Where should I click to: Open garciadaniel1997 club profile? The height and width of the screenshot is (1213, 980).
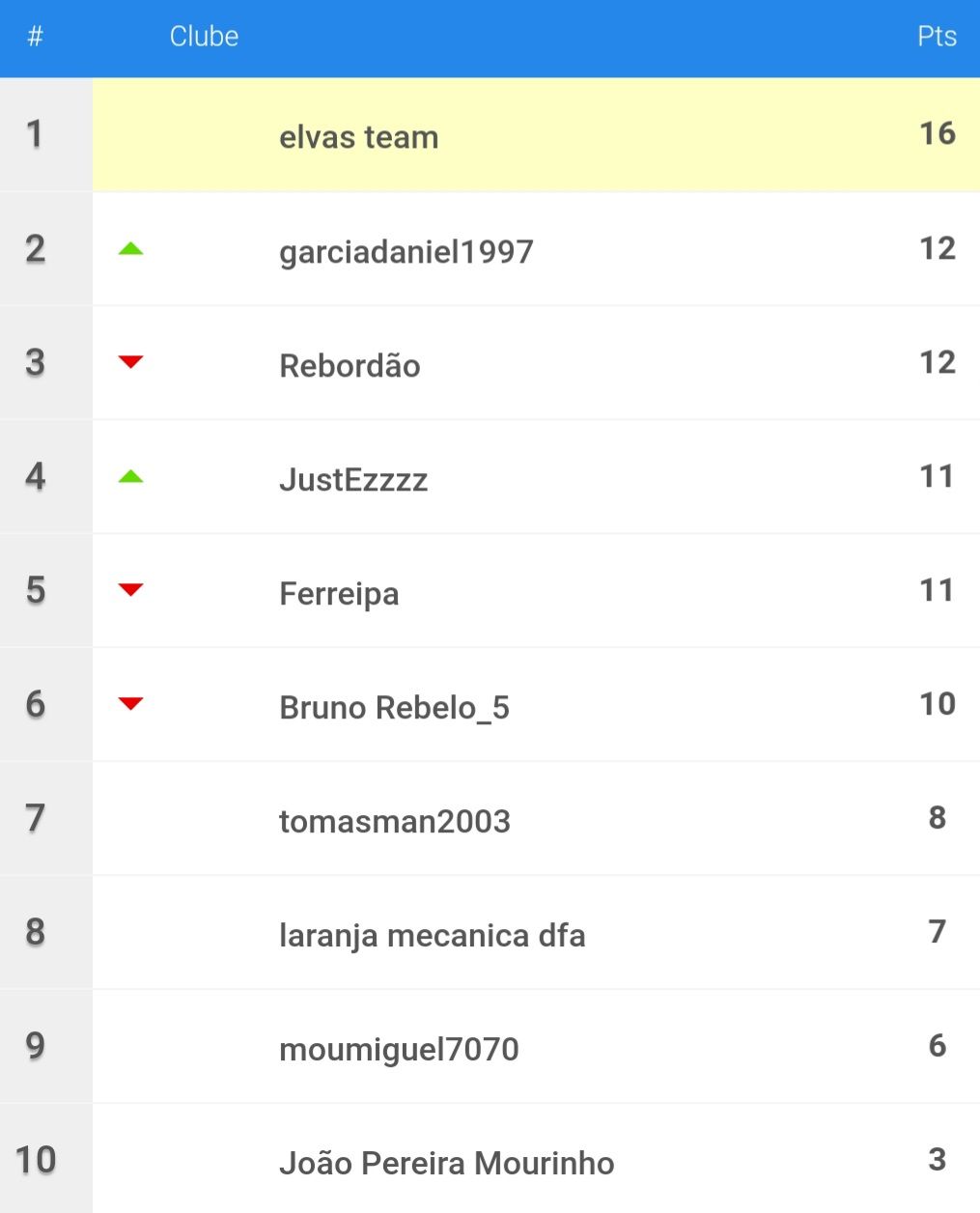[x=406, y=252]
